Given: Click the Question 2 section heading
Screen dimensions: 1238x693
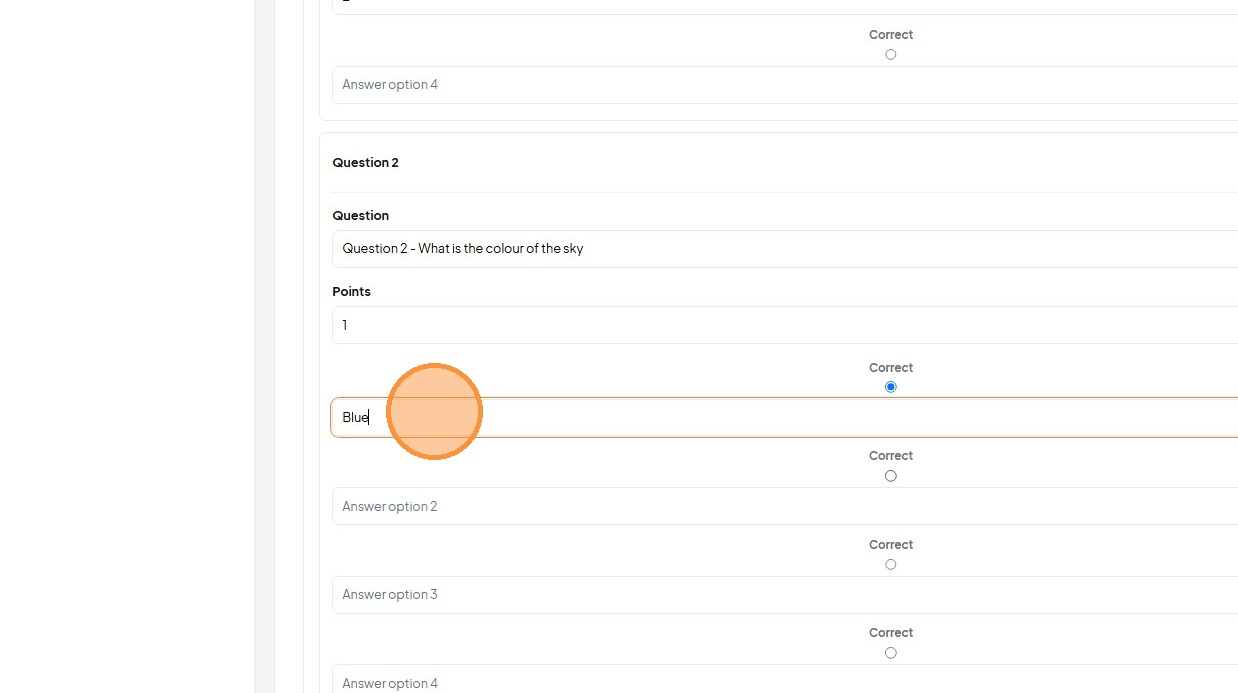Looking at the screenshot, I should tap(365, 162).
